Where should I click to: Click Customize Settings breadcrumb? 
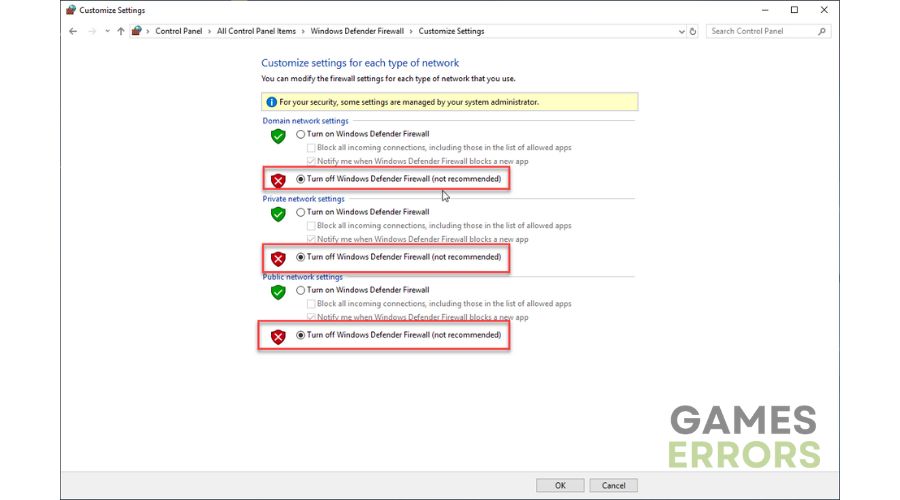(x=451, y=31)
